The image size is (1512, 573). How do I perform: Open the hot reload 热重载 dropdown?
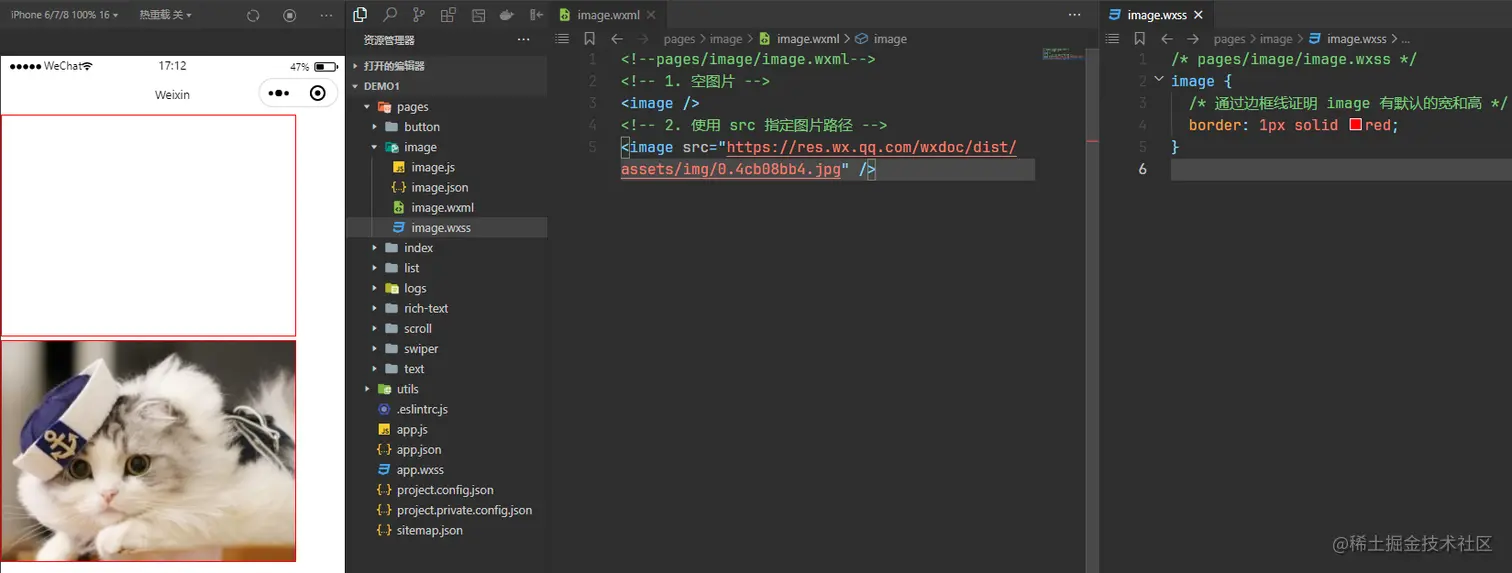point(166,15)
